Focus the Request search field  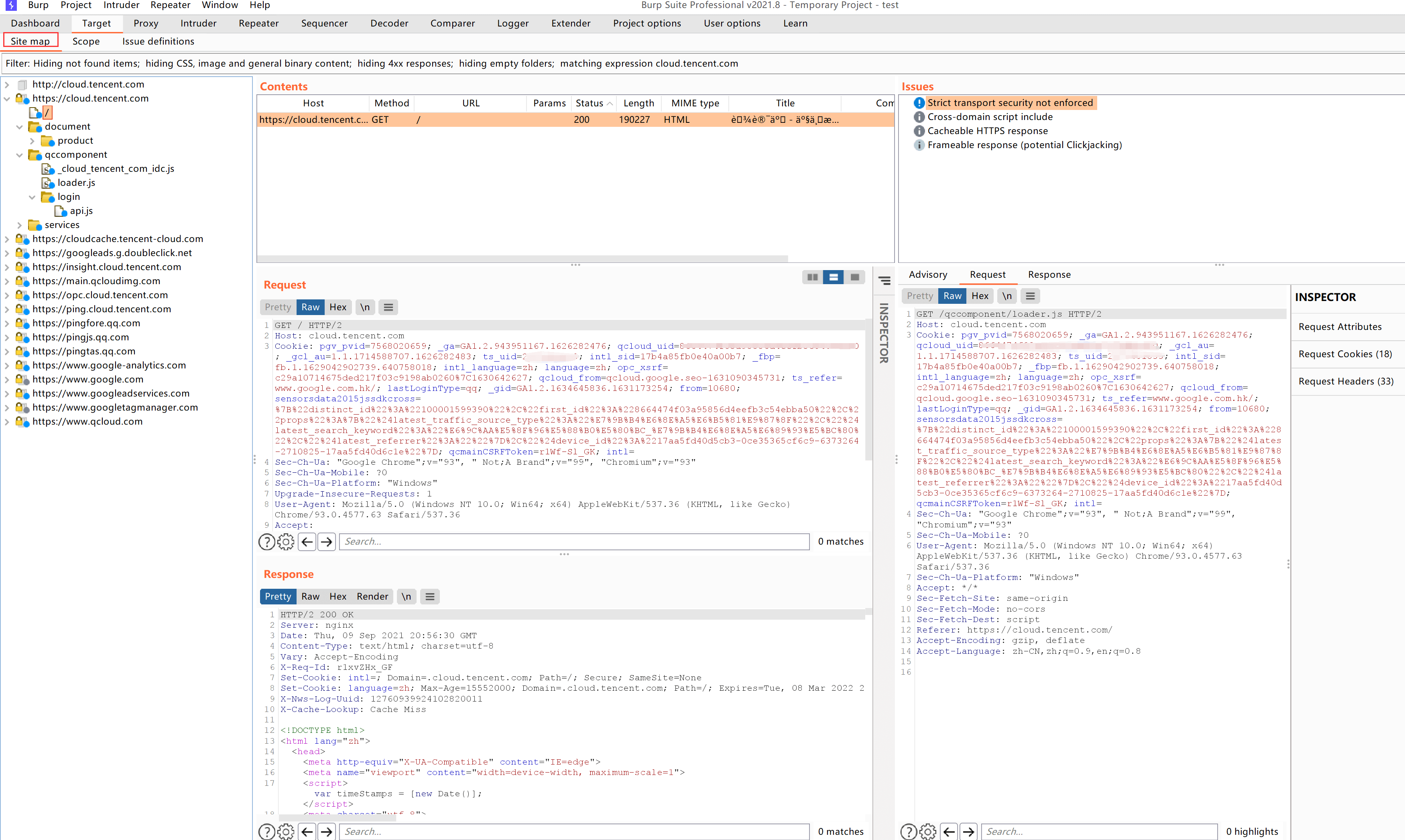pyautogui.click(x=574, y=542)
